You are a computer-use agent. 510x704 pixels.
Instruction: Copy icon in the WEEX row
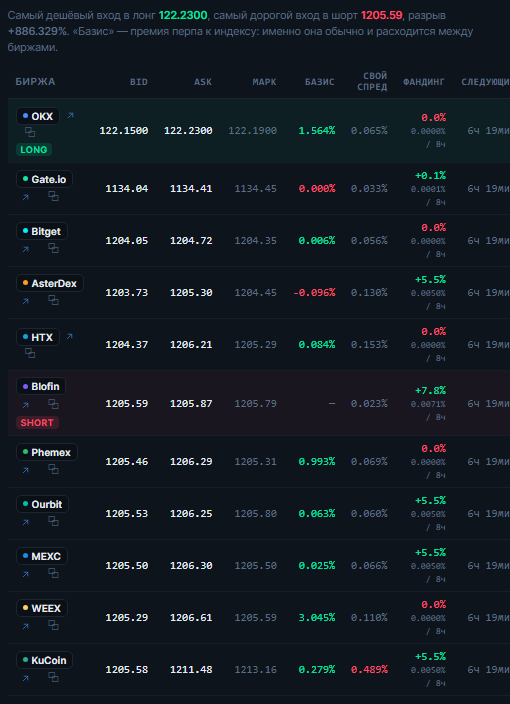(53, 625)
